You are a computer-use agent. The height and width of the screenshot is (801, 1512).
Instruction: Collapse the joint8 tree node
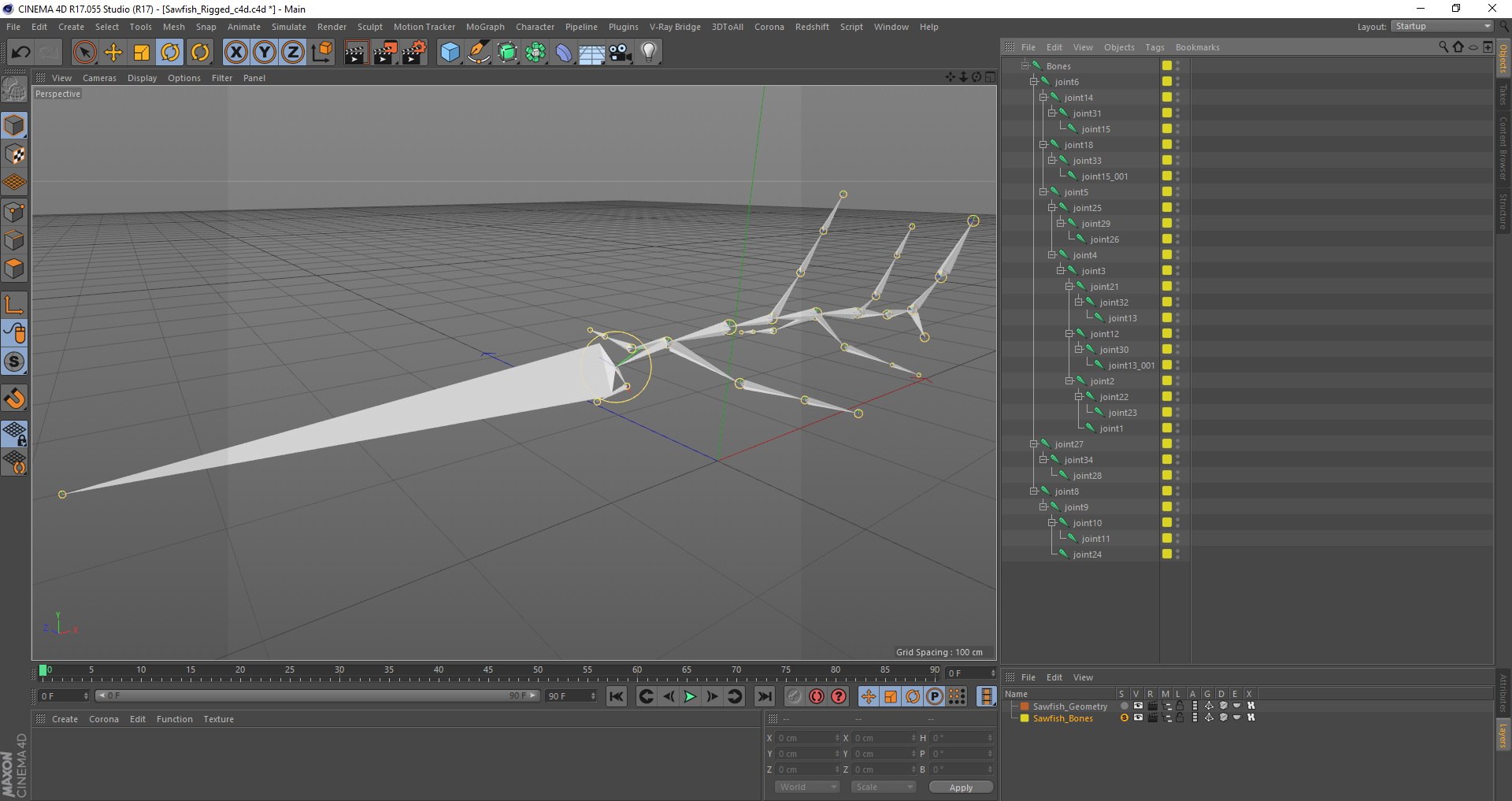(1034, 491)
